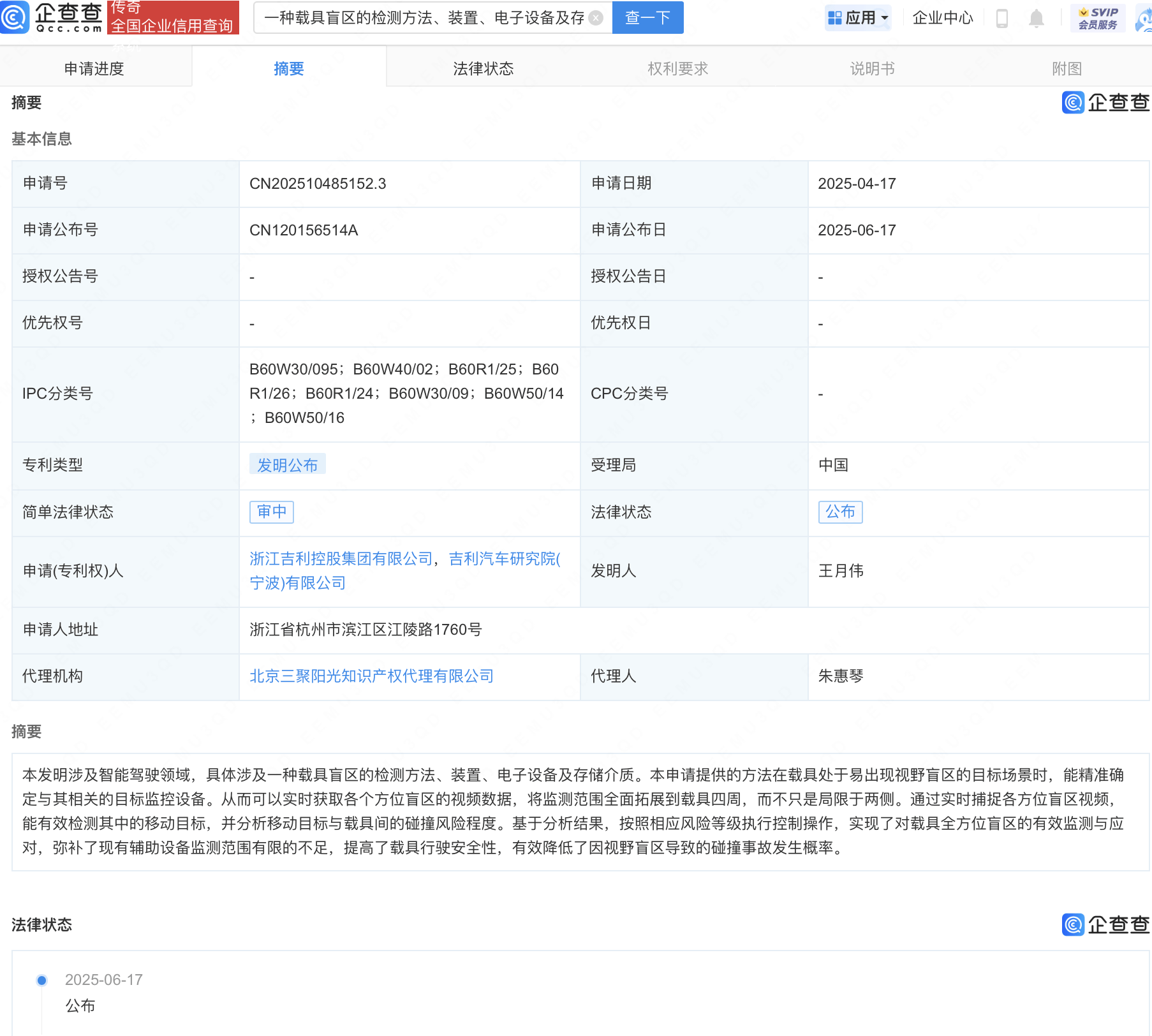The width and height of the screenshot is (1152, 1036).
Task: Click publication number CN120156514A
Action: pyautogui.click(x=304, y=230)
